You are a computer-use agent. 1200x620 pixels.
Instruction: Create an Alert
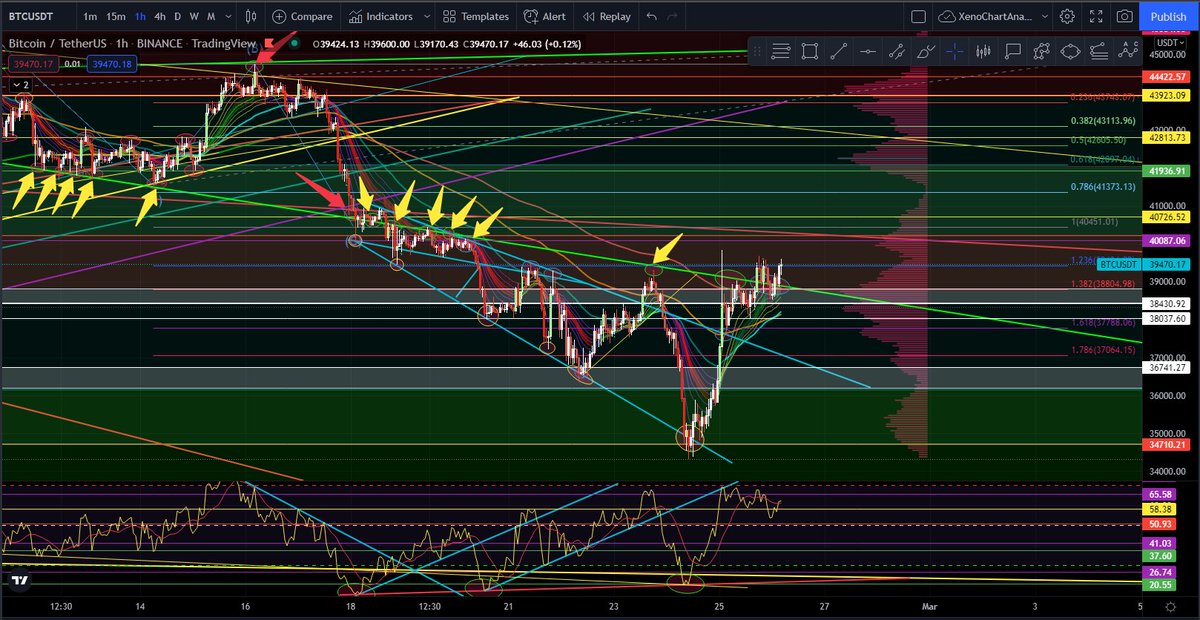[x=544, y=16]
